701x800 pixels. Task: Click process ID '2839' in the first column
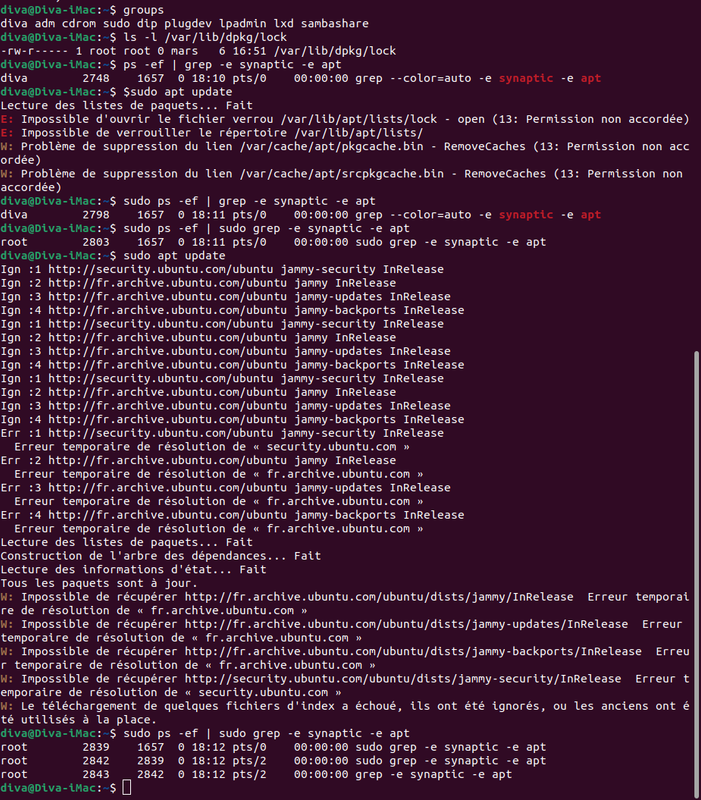96,747
